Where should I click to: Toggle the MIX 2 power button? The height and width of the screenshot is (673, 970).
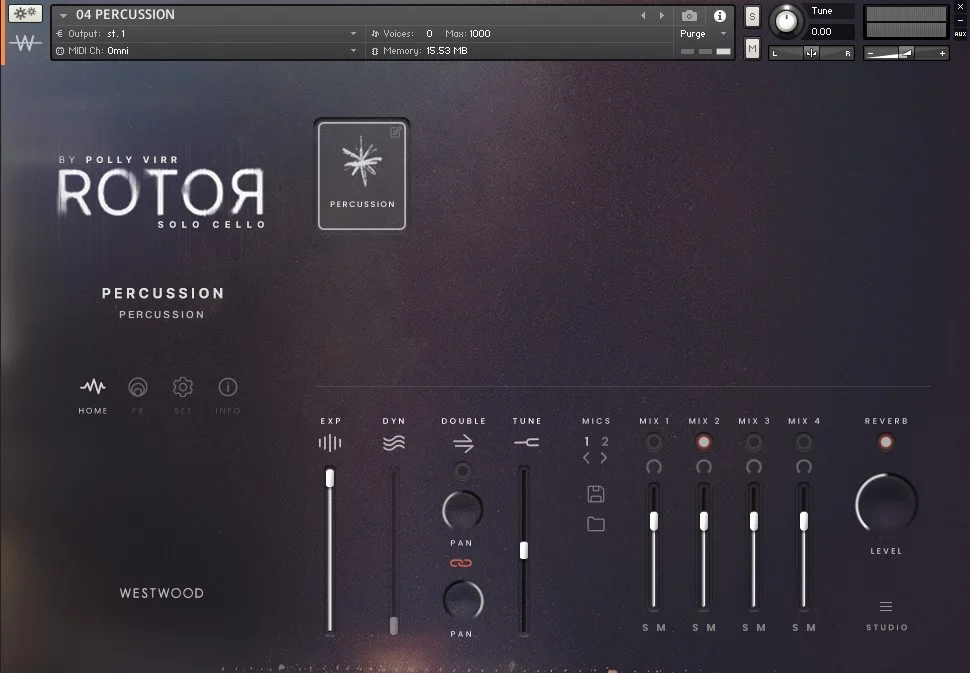[x=703, y=442]
